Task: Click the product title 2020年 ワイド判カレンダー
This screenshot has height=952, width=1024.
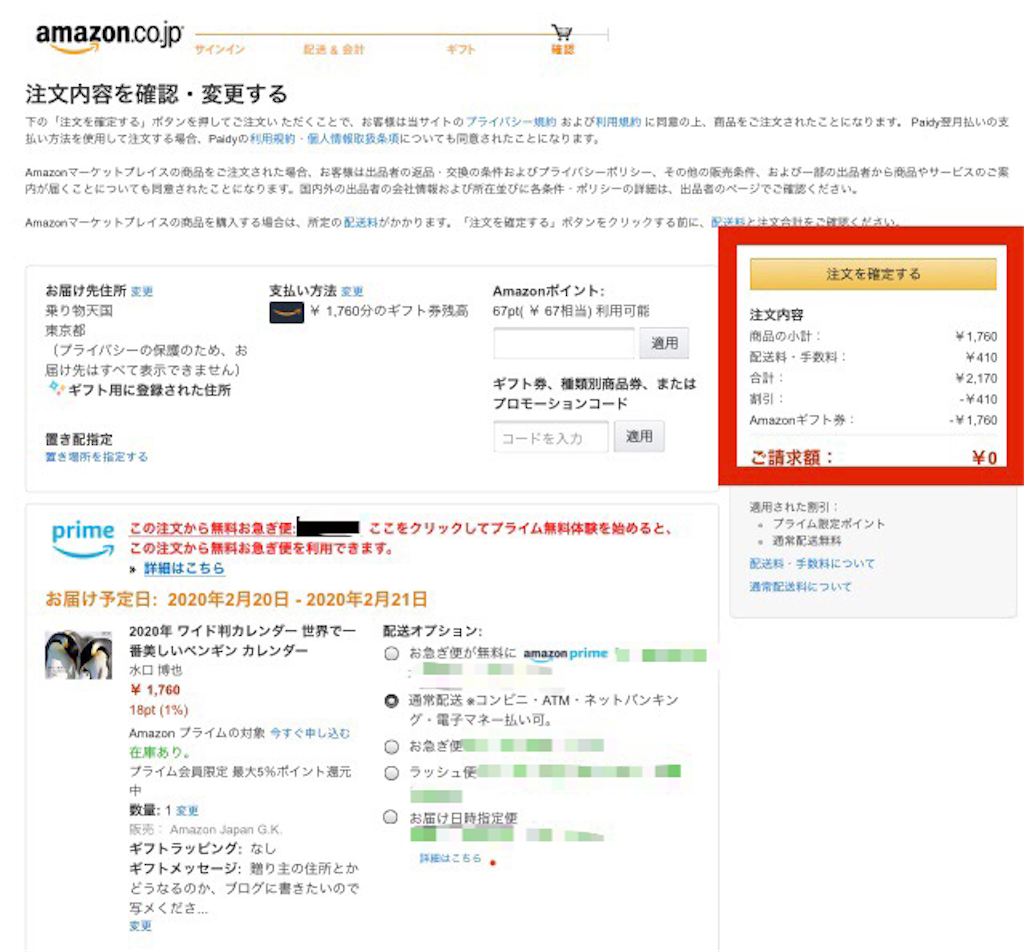Action: pyautogui.click(x=242, y=641)
